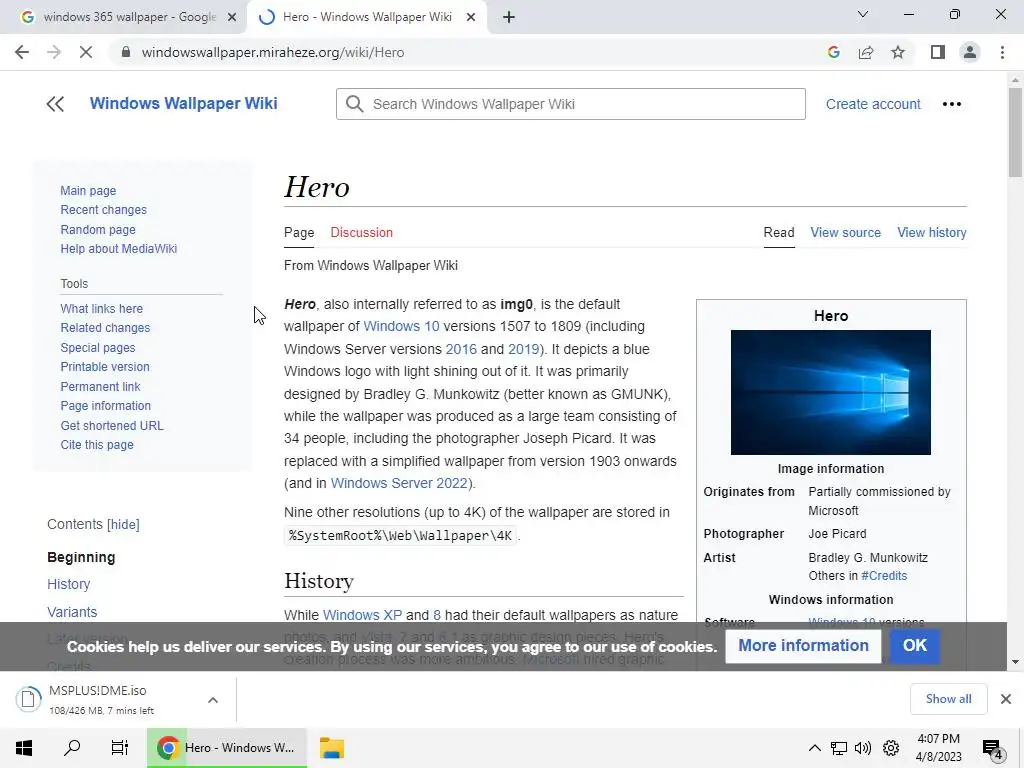
Task: Hide the Contents list
Action: pos(123,524)
